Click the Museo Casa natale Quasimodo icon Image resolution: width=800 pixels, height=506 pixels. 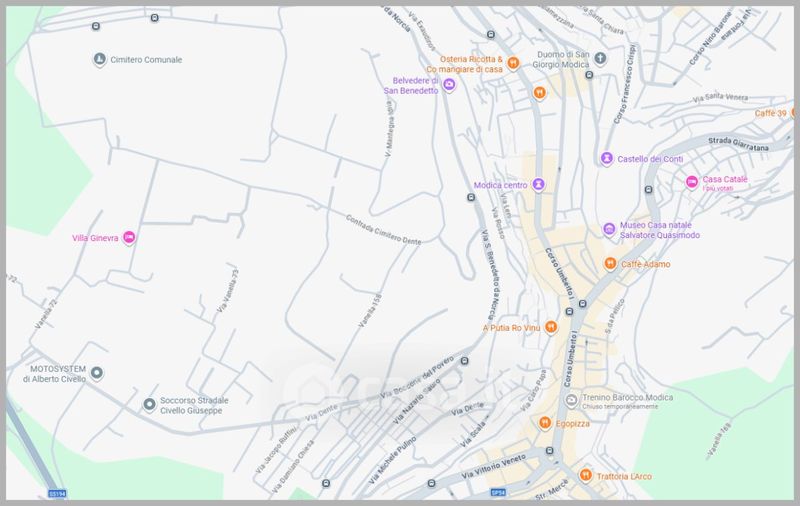coord(609,230)
